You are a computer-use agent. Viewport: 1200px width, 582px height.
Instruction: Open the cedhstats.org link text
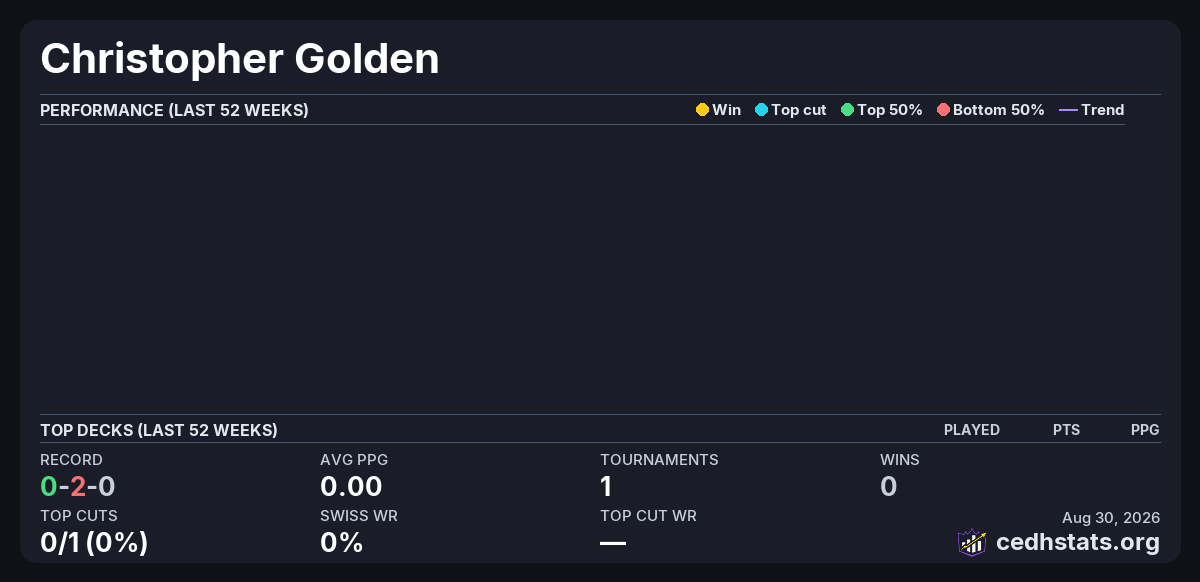coord(1078,542)
